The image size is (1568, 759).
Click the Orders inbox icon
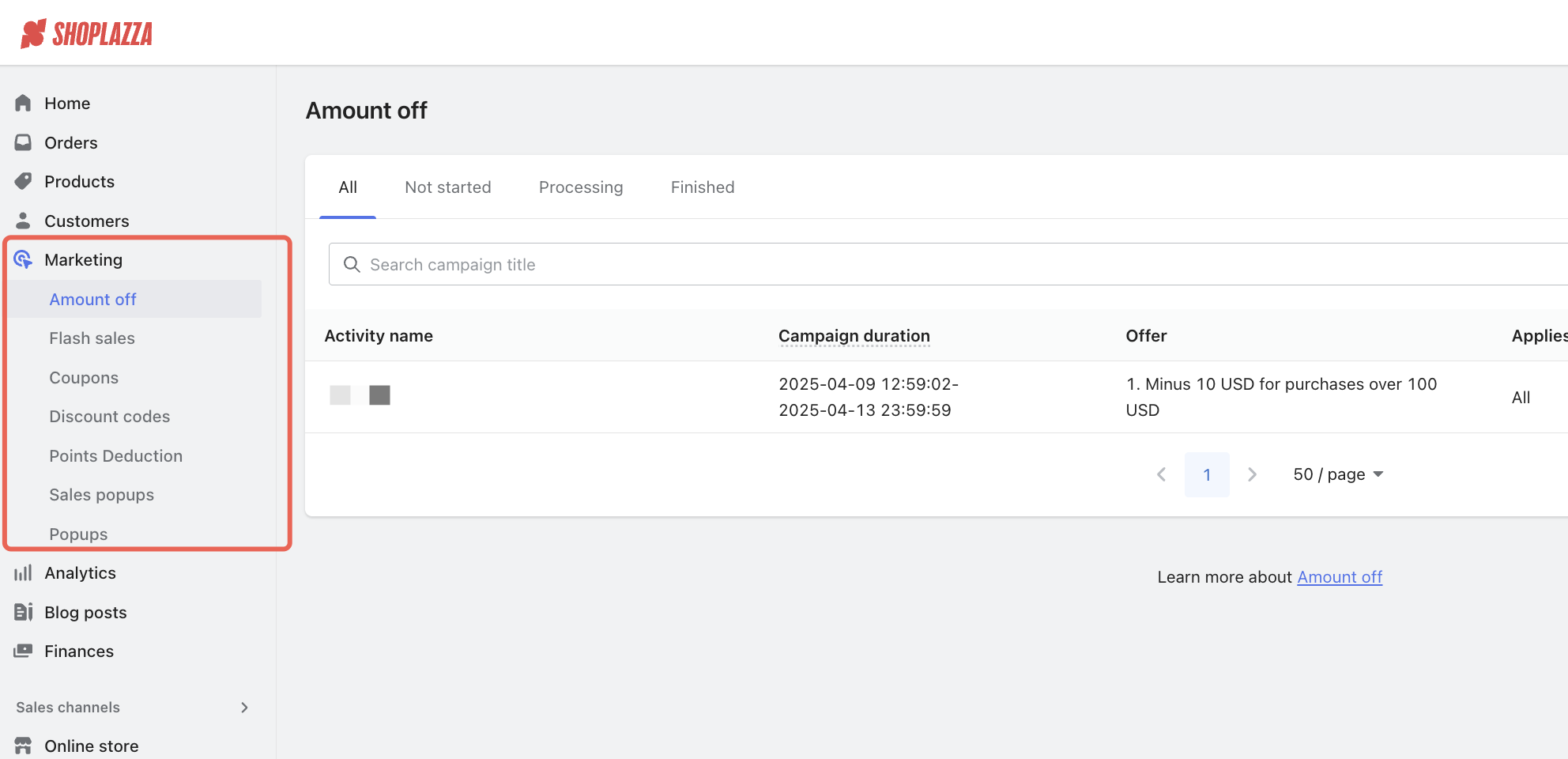23,142
